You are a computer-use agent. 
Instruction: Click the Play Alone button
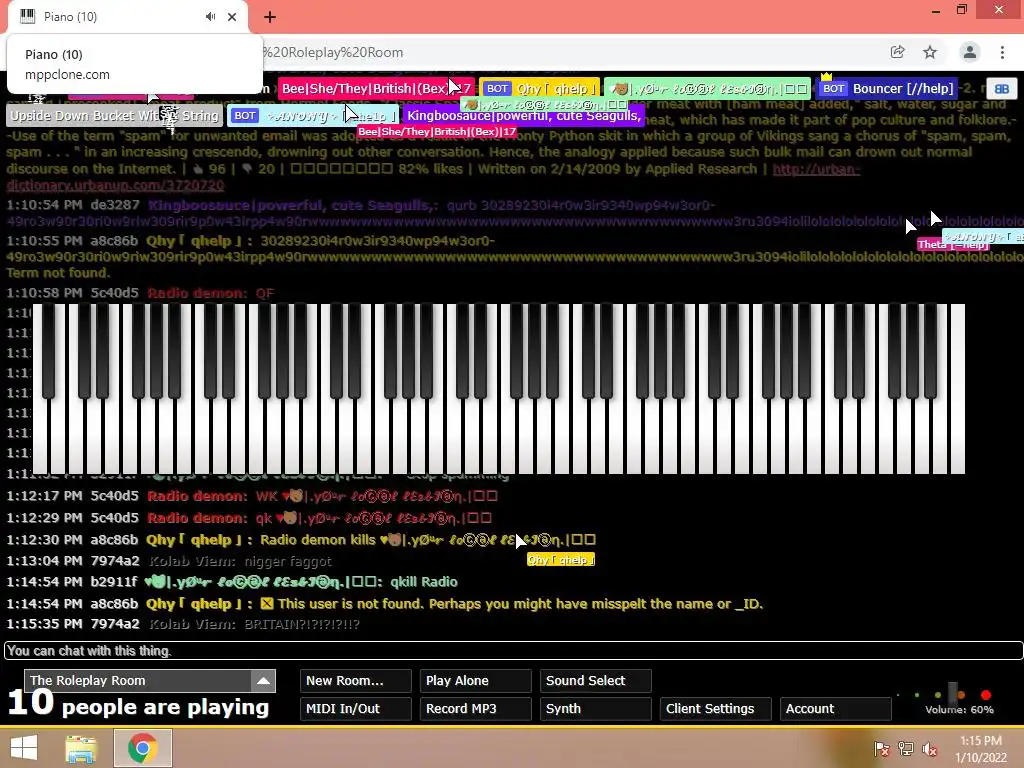click(x=475, y=680)
